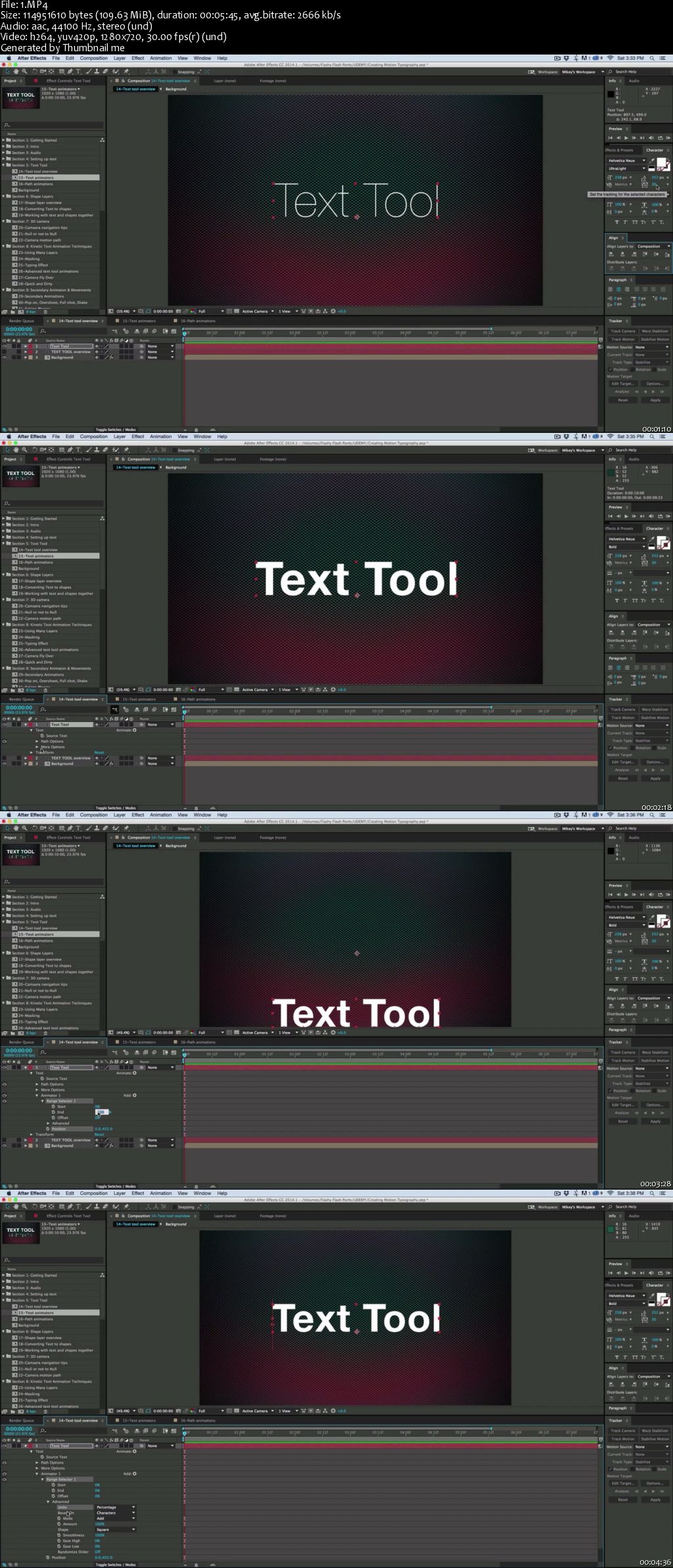Pick the Character panel eyedropper in the 00:01:10 frame
Screen dimensions: 673x1568
click(x=652, y=160)
